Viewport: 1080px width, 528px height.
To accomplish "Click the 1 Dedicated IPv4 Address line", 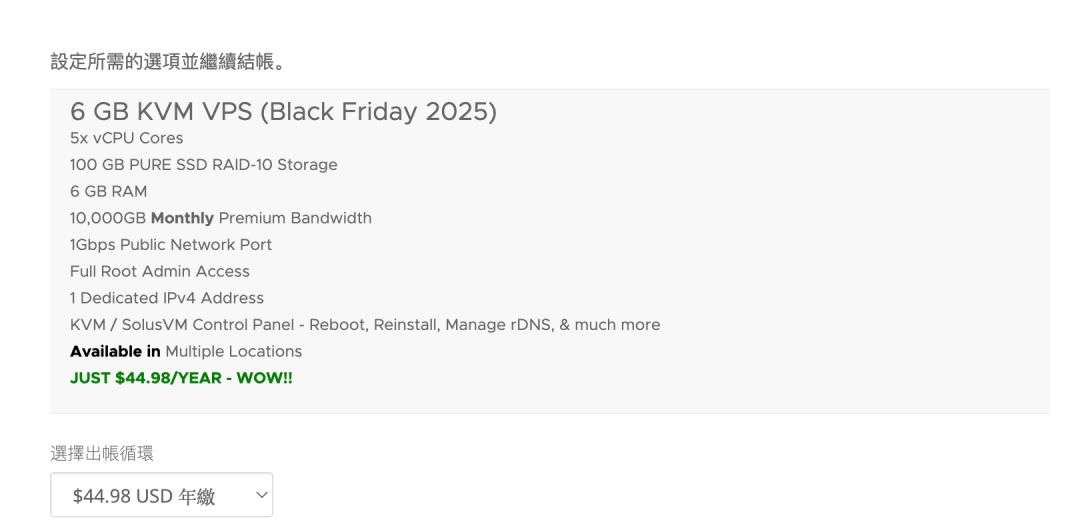I will click(x=166, y=298).
